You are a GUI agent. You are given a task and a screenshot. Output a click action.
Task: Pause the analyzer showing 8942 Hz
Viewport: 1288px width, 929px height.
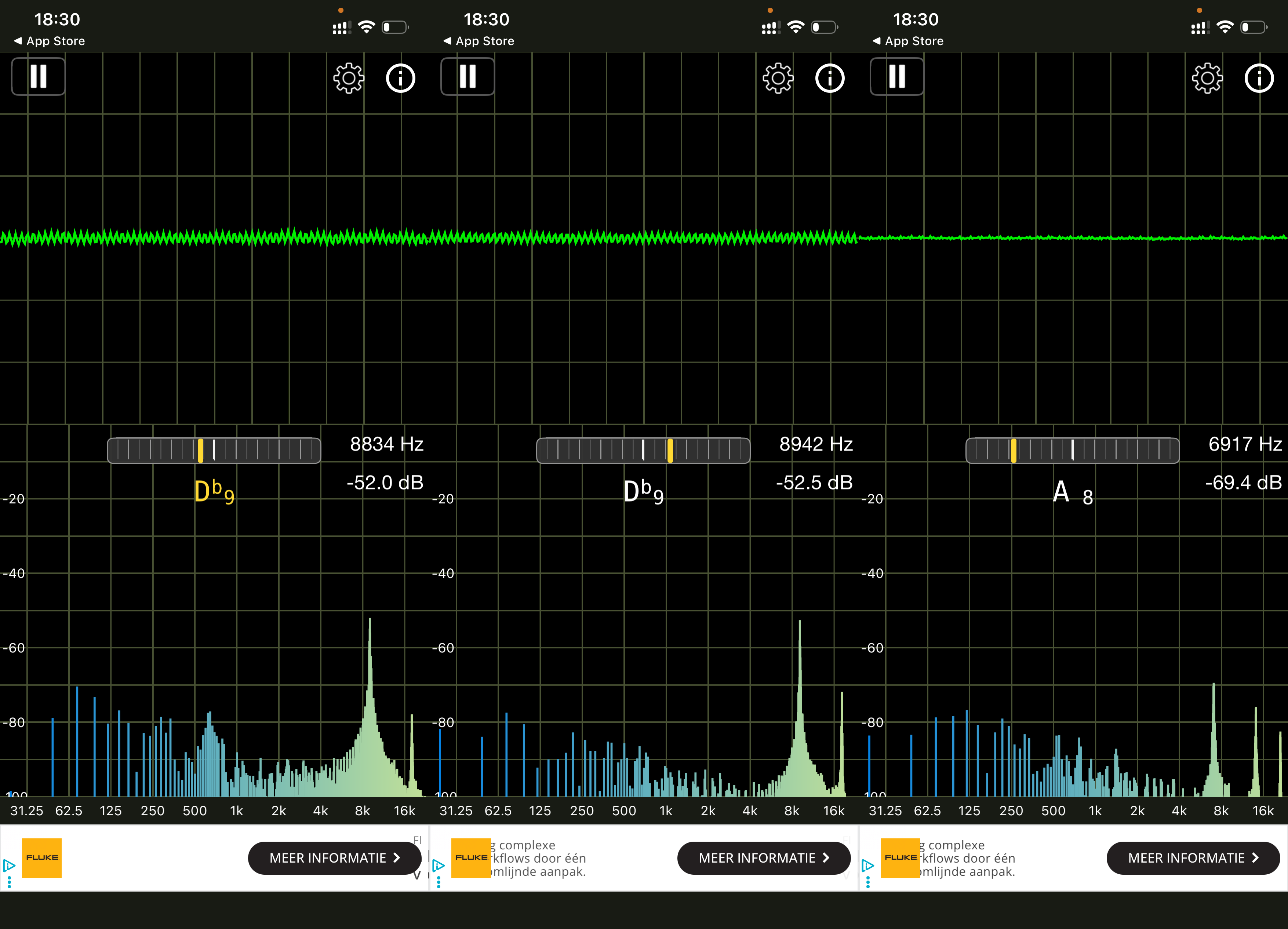467,77
